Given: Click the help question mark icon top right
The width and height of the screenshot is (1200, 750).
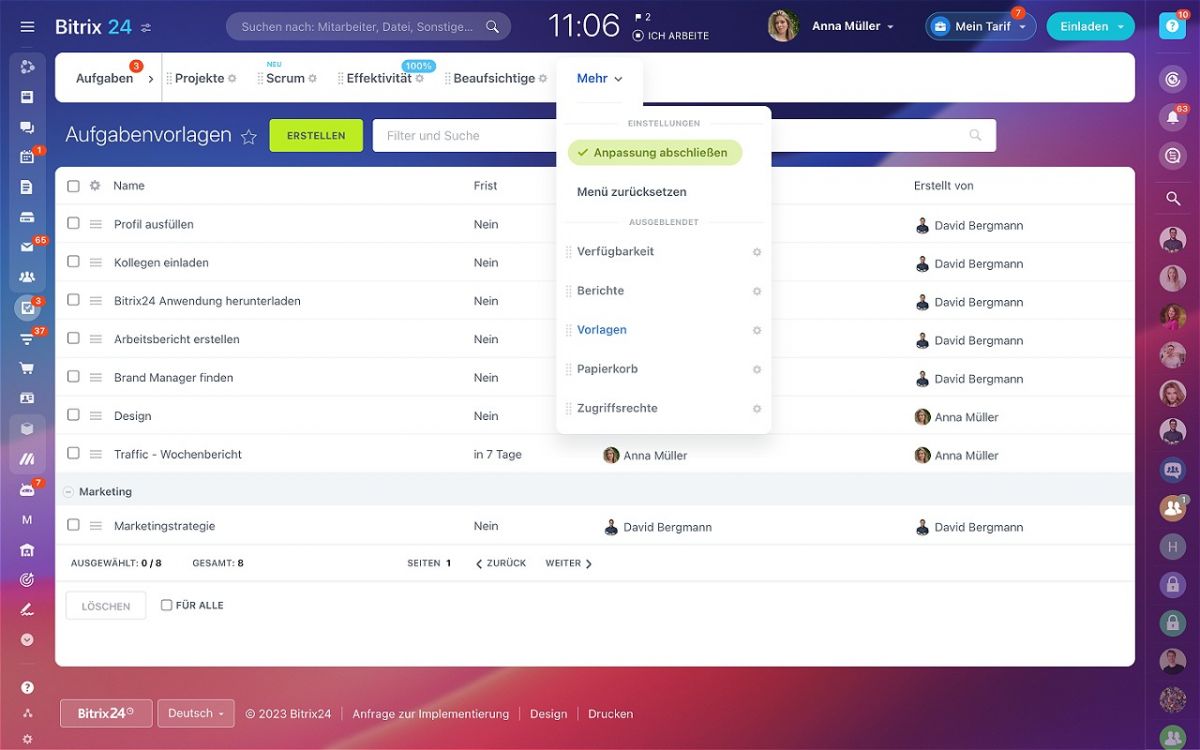Looking at the screenshot, I should (1173, 27).
